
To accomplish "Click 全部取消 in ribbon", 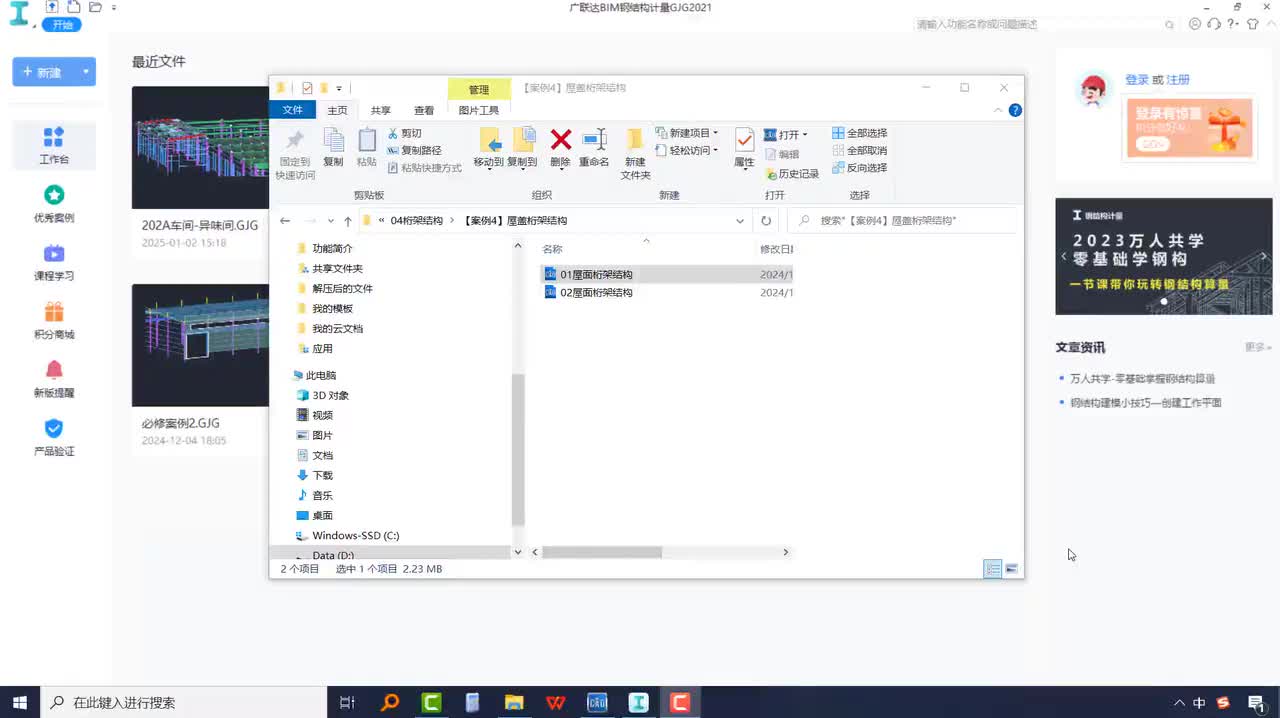I will (859, 150).
